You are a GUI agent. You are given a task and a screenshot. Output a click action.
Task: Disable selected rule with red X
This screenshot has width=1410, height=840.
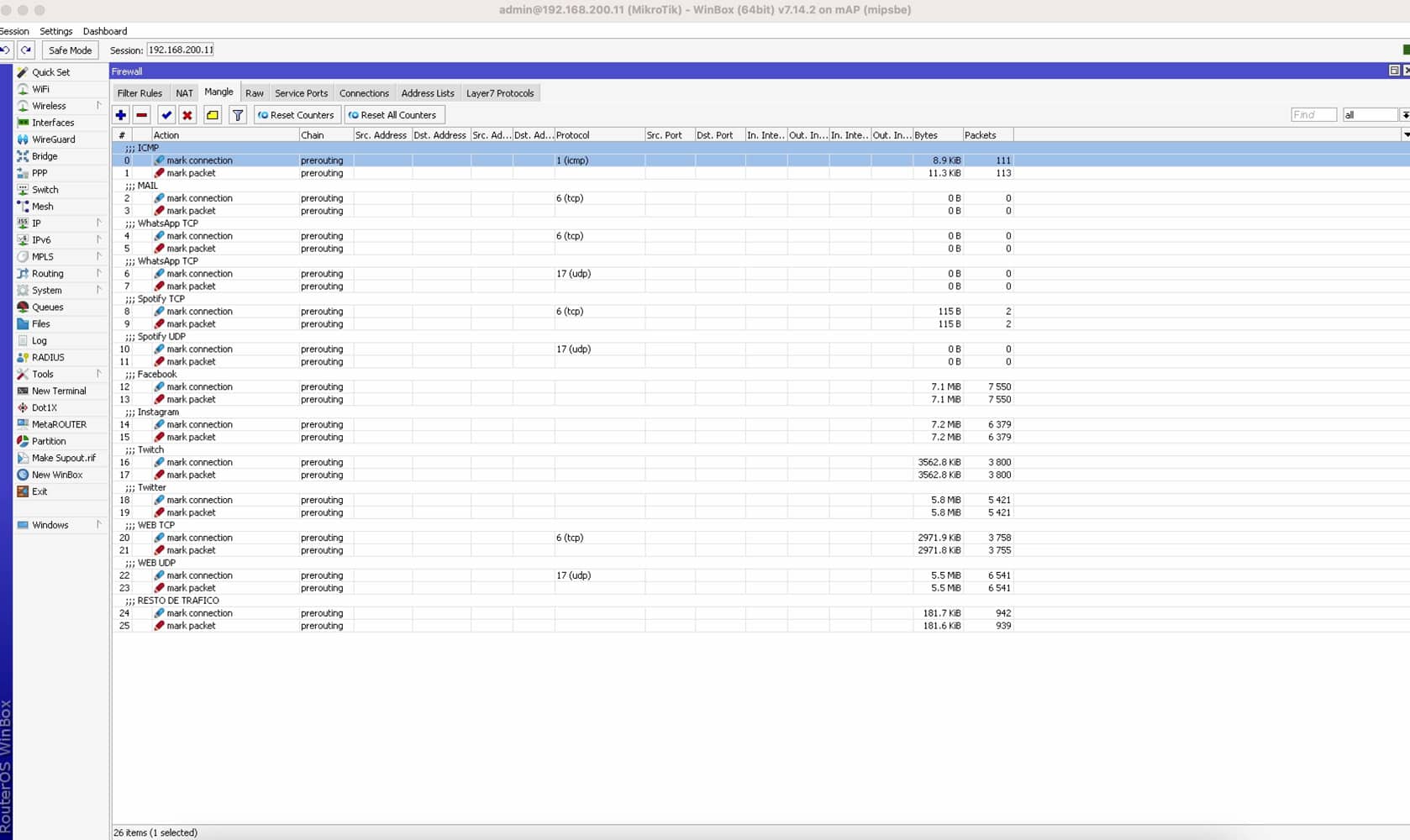187,115
